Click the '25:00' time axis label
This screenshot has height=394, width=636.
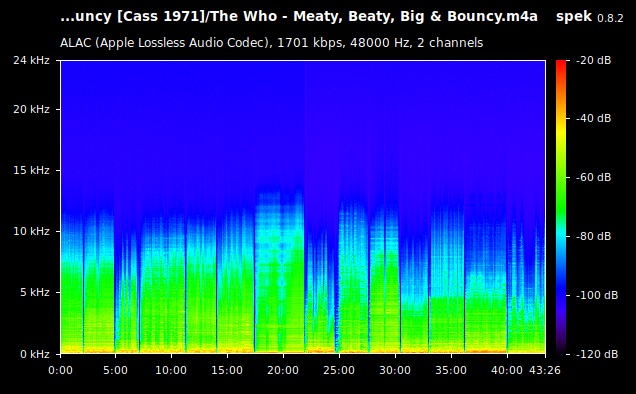[x=339, y=370]
